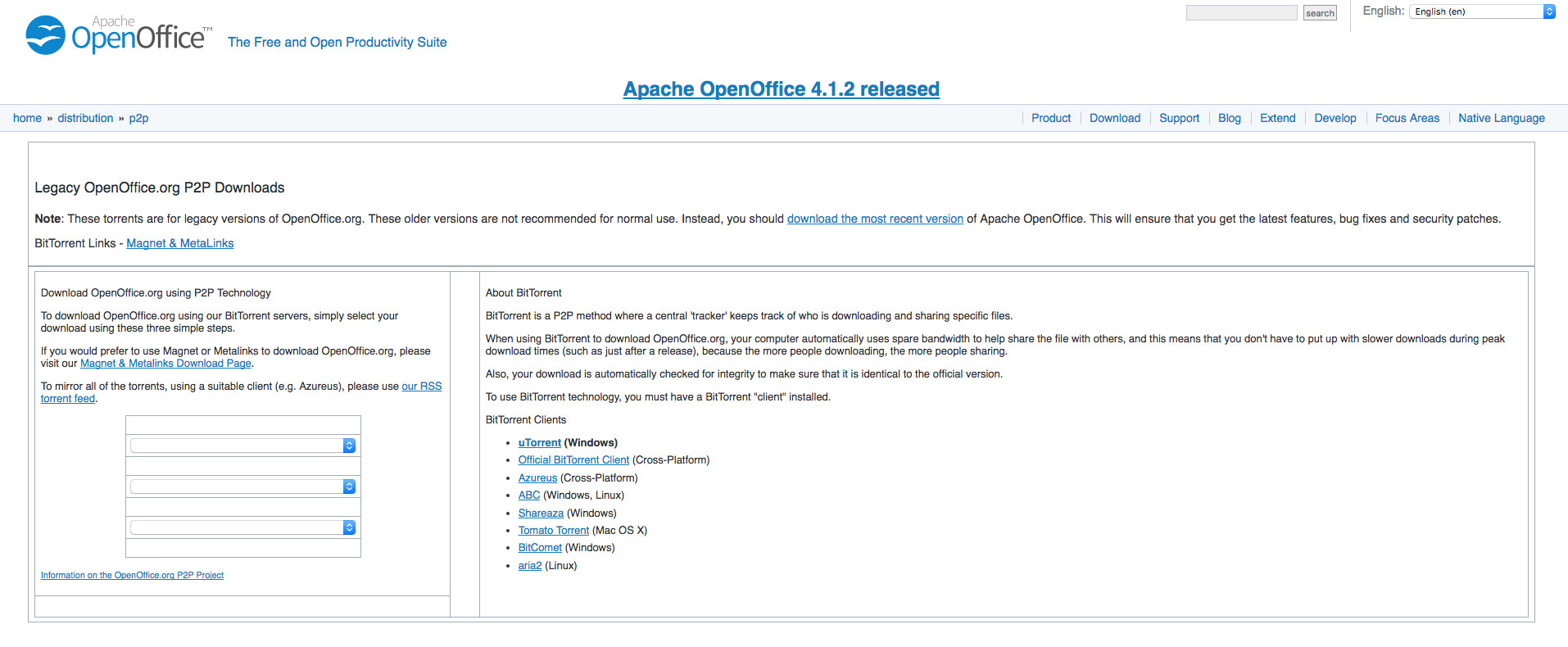Open the Apache OpenOffice 4.1.2 released headline
The image size is (1568, 647).
[x=782, y=88]
